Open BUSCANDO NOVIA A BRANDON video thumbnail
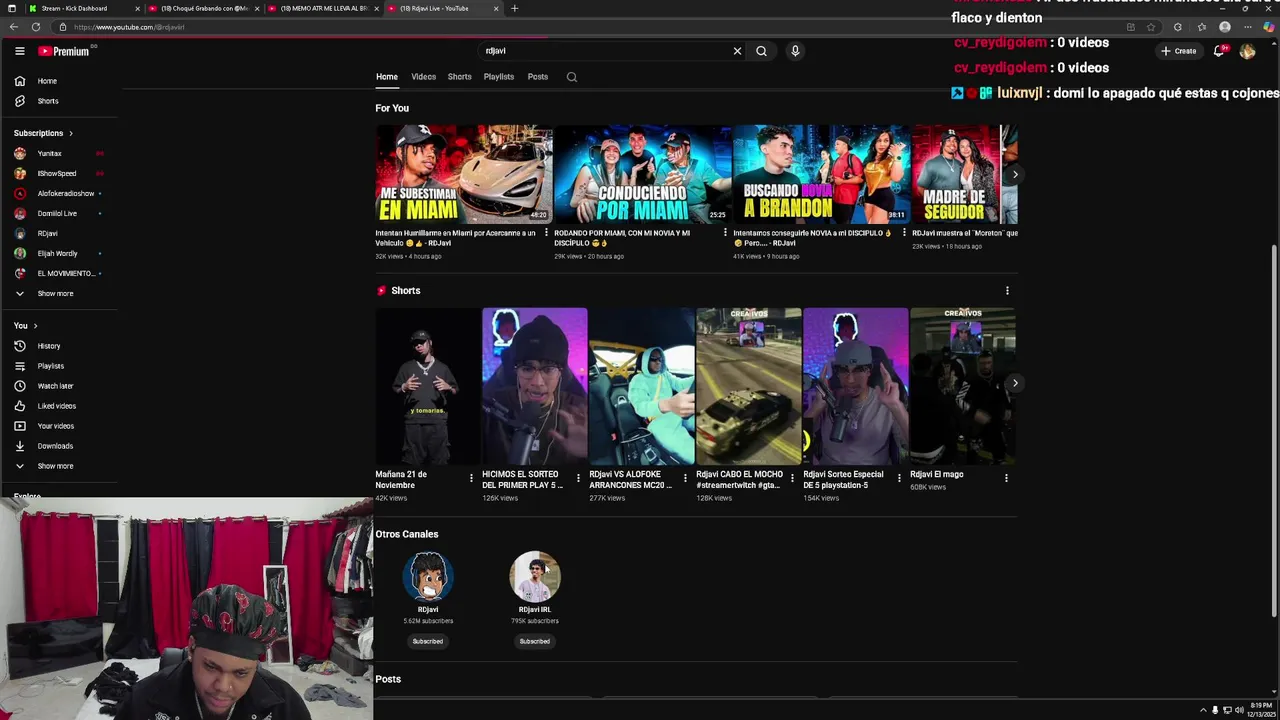This screenshot has height=720, width=1280. [821, 174]
